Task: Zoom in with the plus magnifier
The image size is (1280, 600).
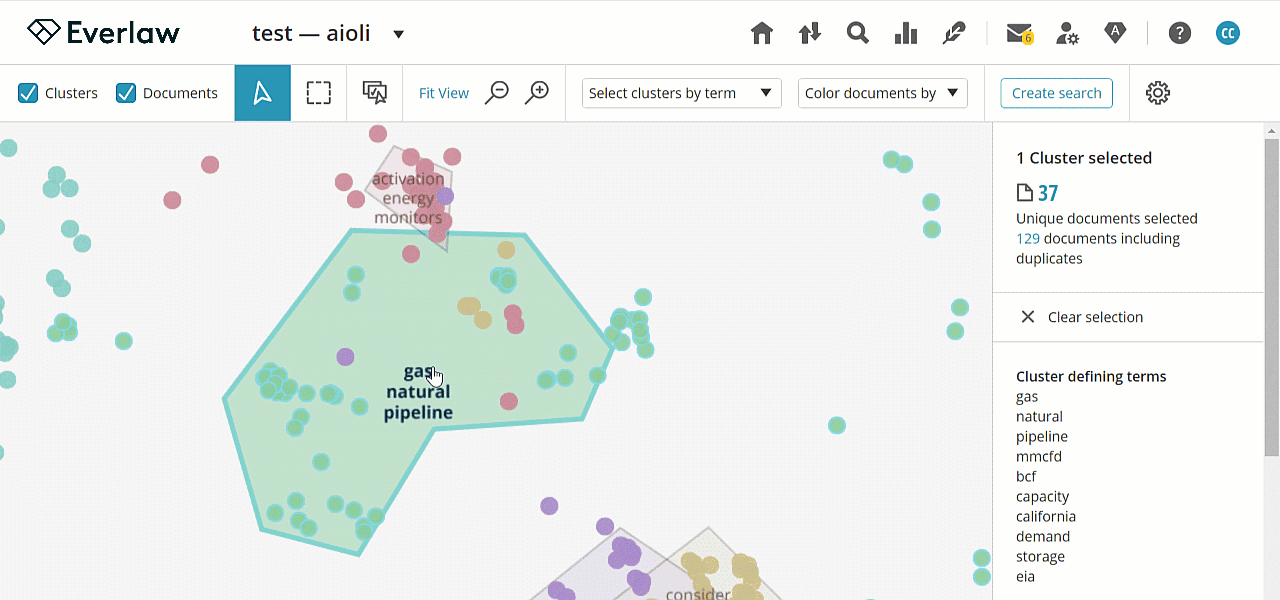Action: click(538, 93)
